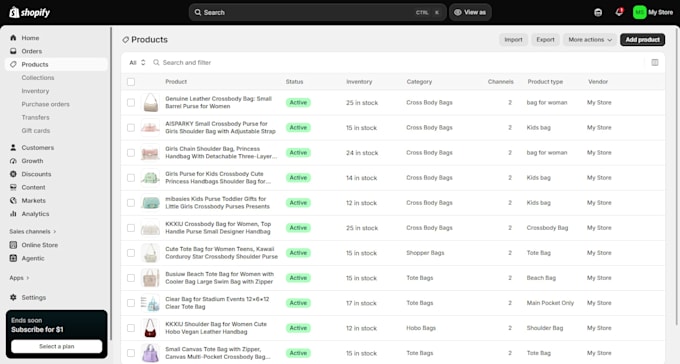This screenshot has height=364, width=680.
Task: Open the sidekick icon next to the bell
Action: 598,13
